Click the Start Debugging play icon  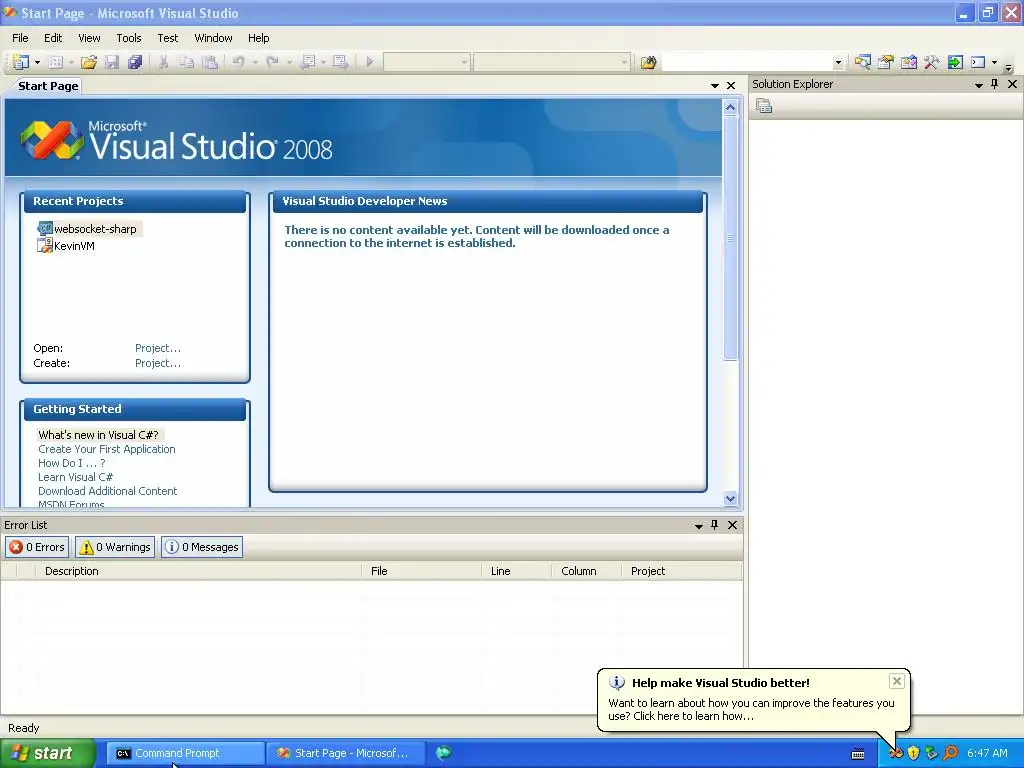point(370,62)
